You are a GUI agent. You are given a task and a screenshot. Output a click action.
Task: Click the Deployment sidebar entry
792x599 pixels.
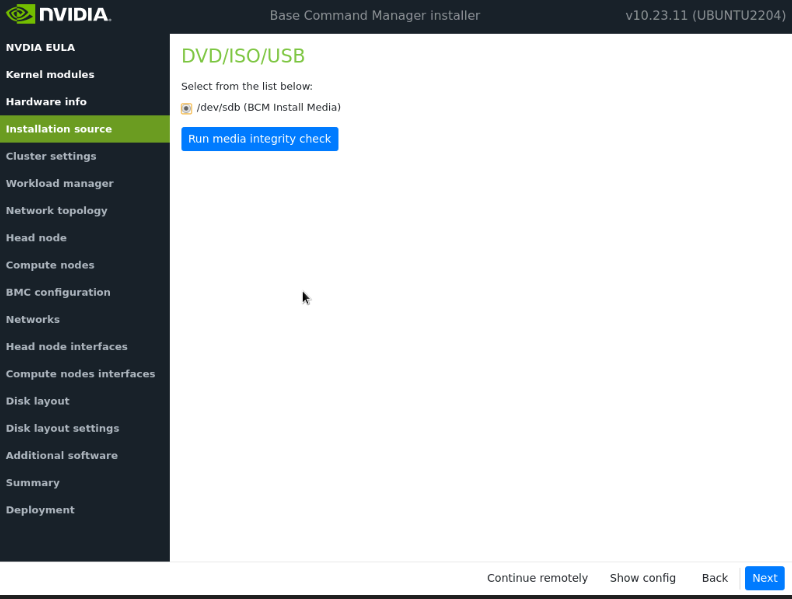pos(40,509)
